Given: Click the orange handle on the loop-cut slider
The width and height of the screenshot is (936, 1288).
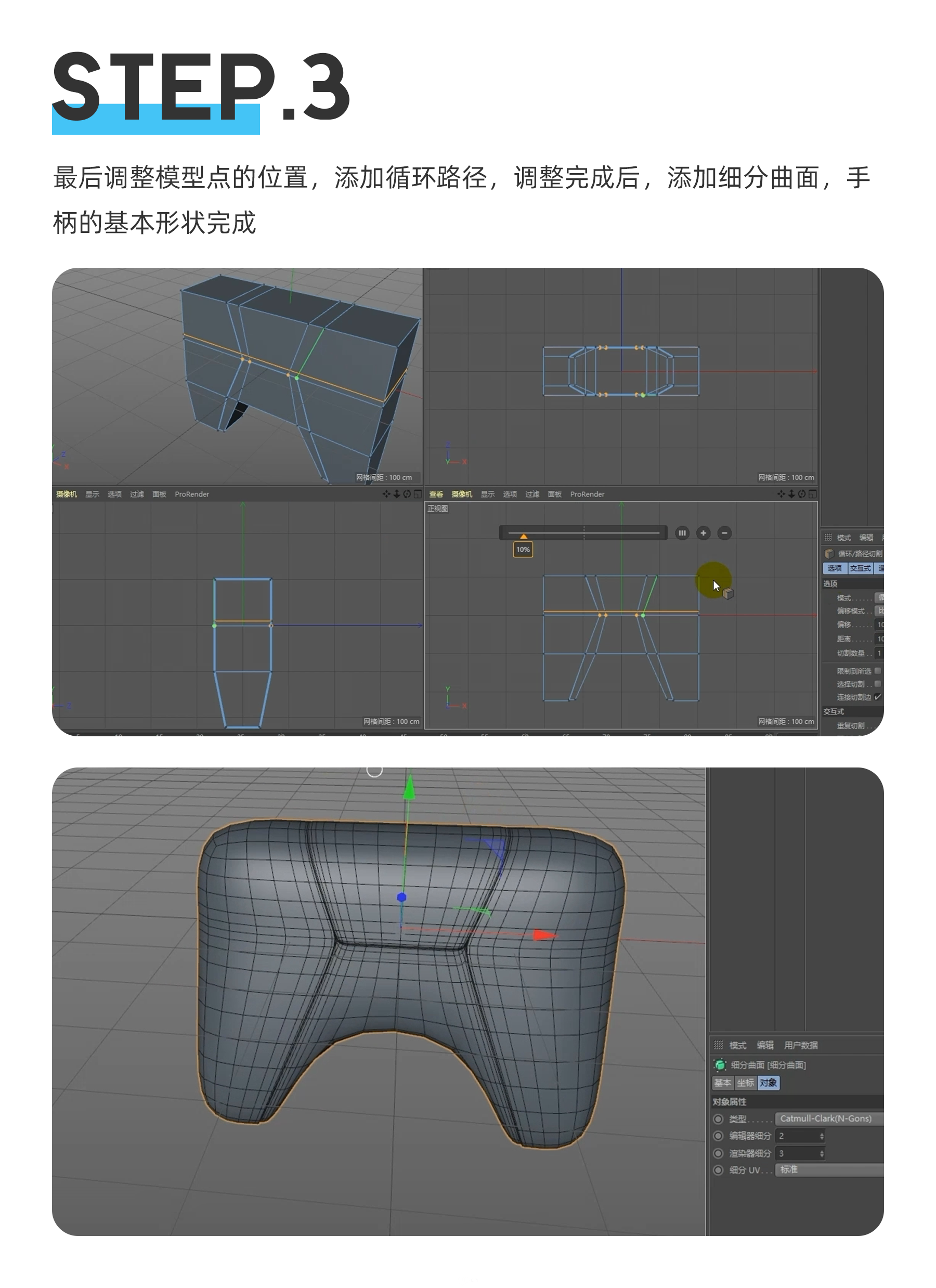Looking at the screenshot, I should point(523,536).
